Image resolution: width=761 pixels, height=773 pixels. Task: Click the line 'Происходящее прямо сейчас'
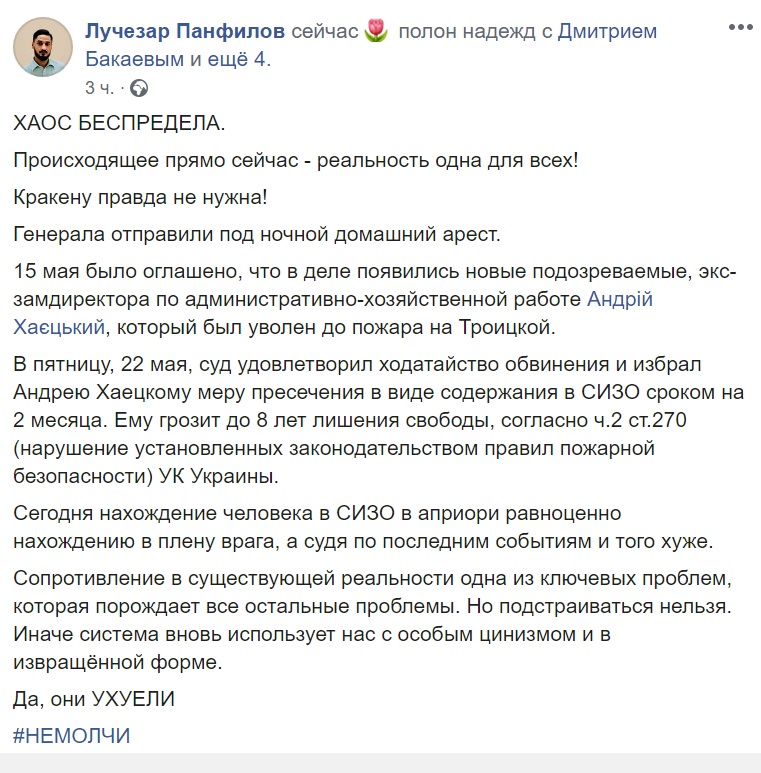296,161
